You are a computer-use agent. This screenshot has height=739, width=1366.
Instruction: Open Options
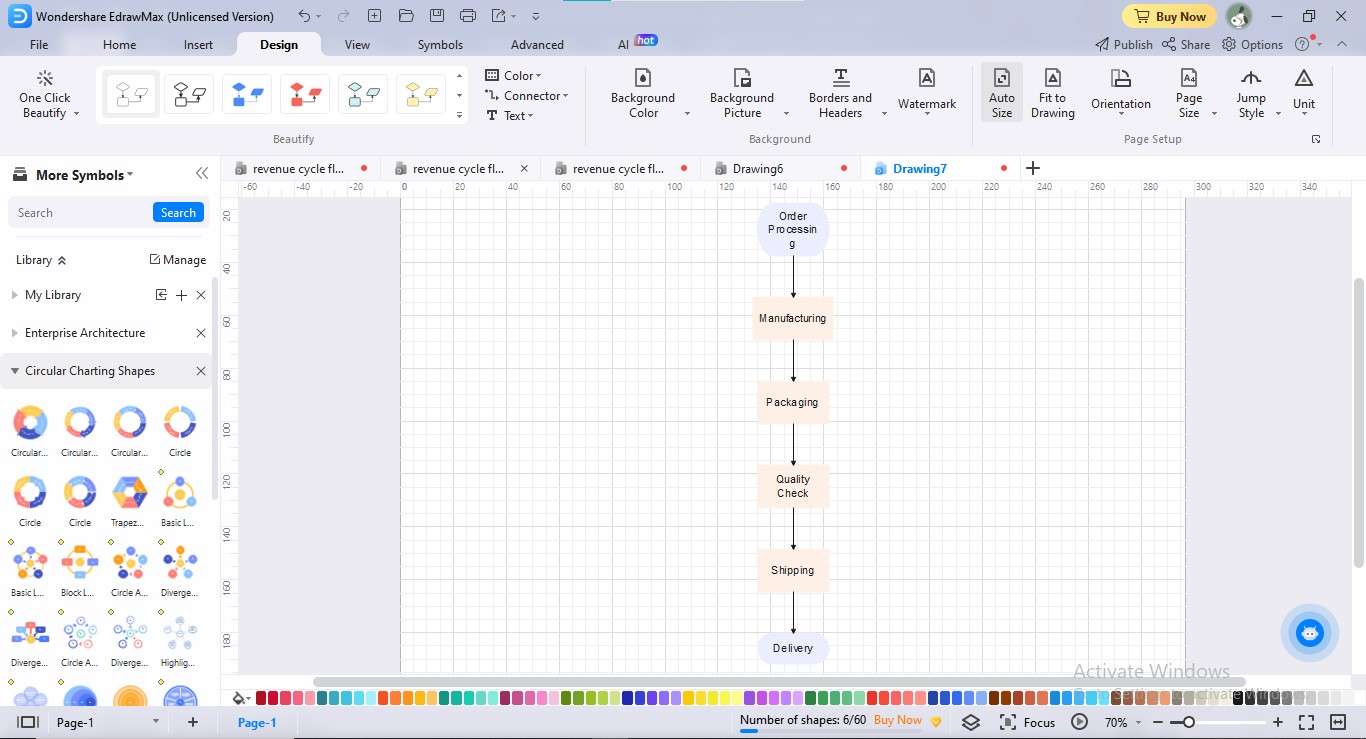(x=1252, y=44)
